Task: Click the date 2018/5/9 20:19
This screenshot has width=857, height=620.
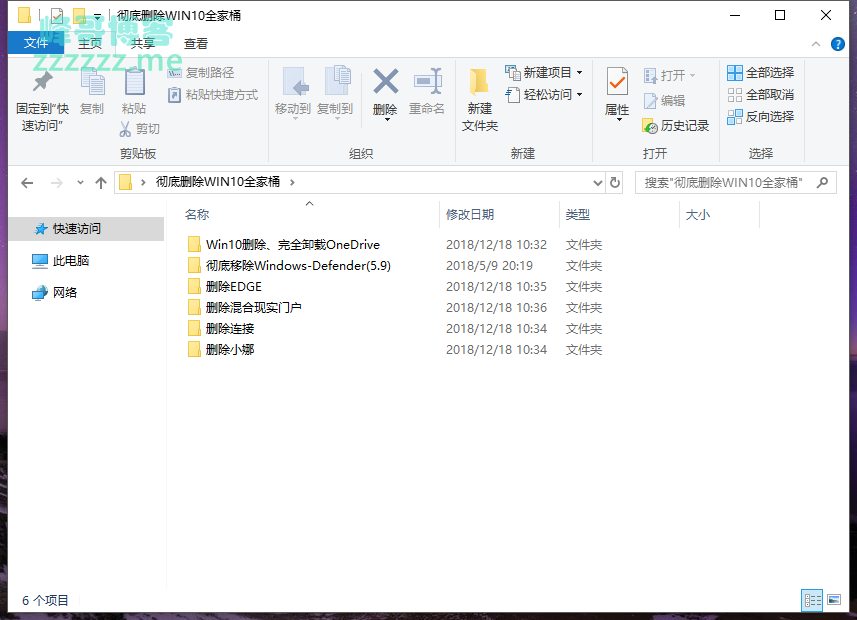Action: [x=489, y=266]
